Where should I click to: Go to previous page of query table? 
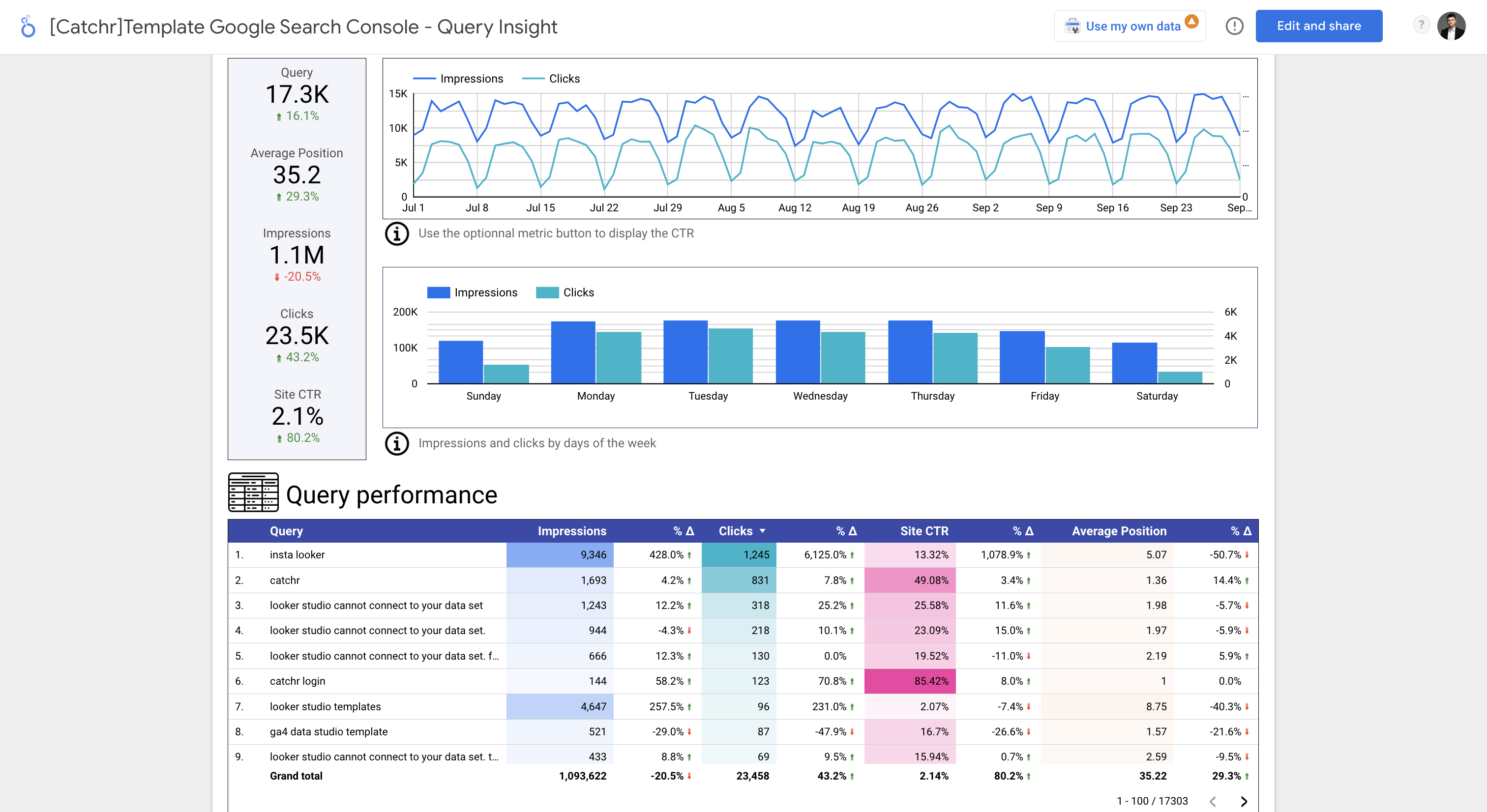[x=1213, y=801]
